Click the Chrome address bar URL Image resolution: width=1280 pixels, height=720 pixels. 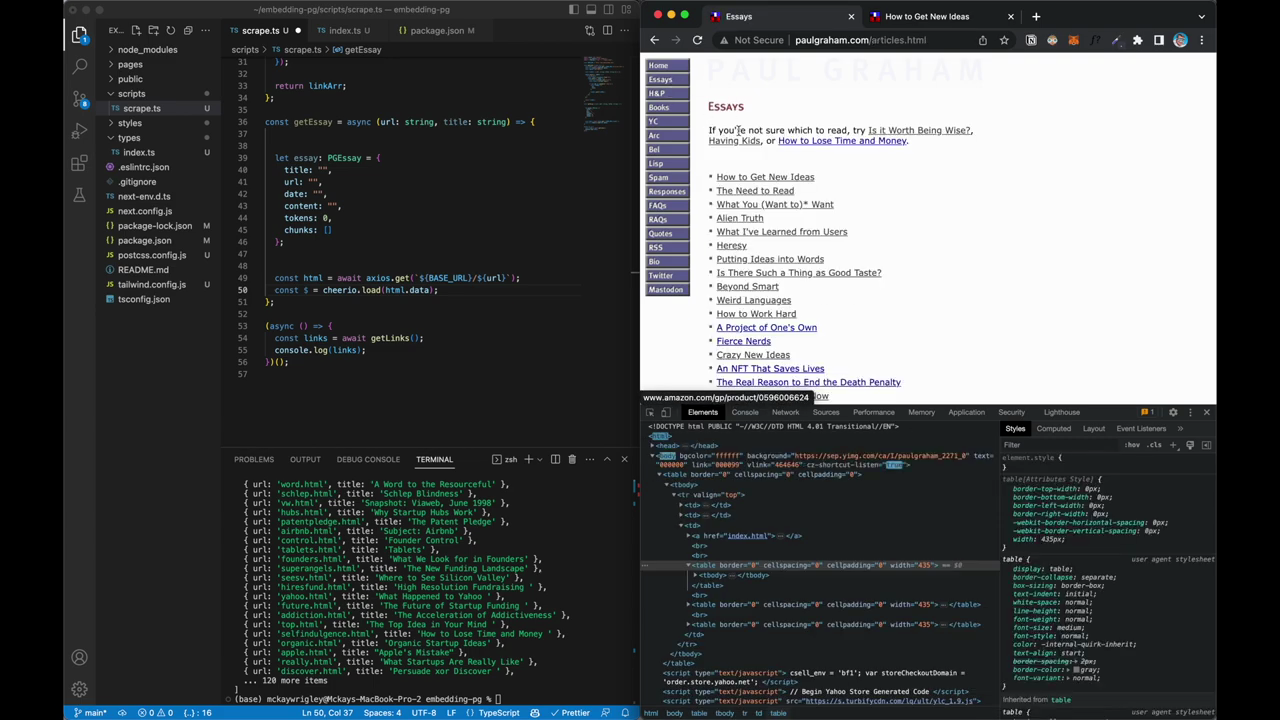(x=860, y=40)
